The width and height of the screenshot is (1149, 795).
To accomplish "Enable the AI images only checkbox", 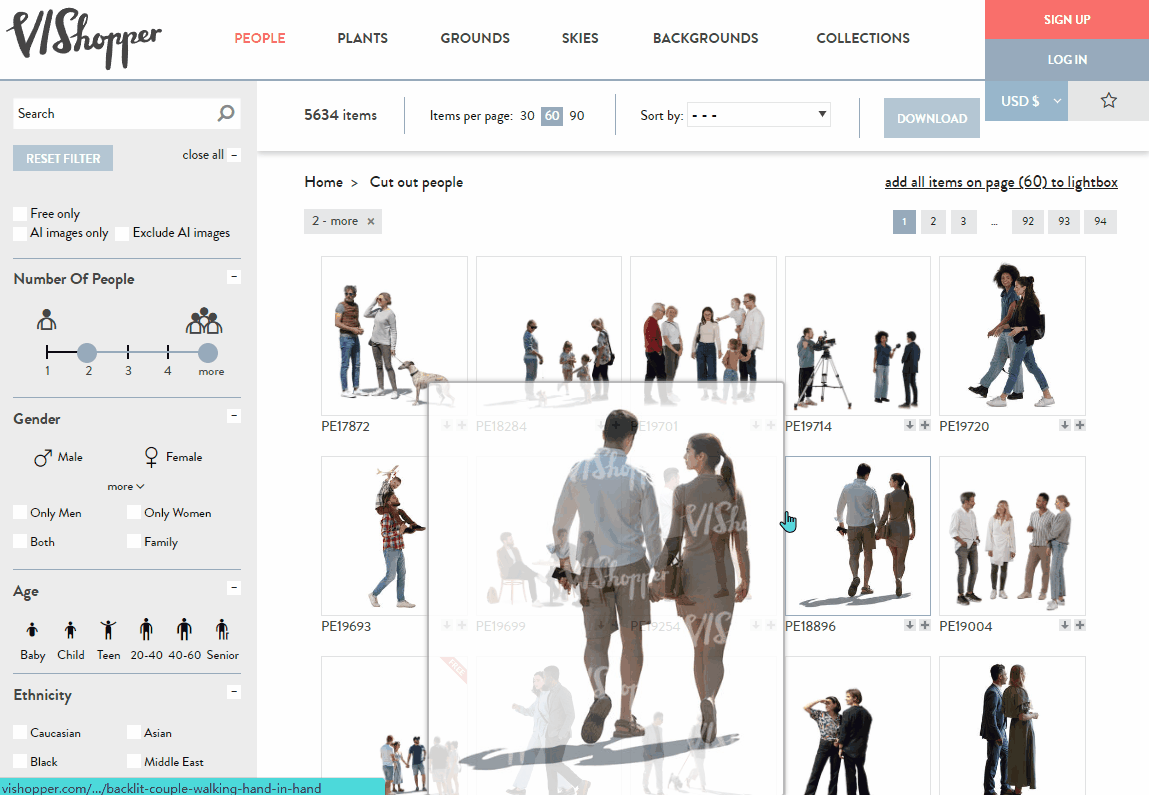I will (x=21, y=233).
